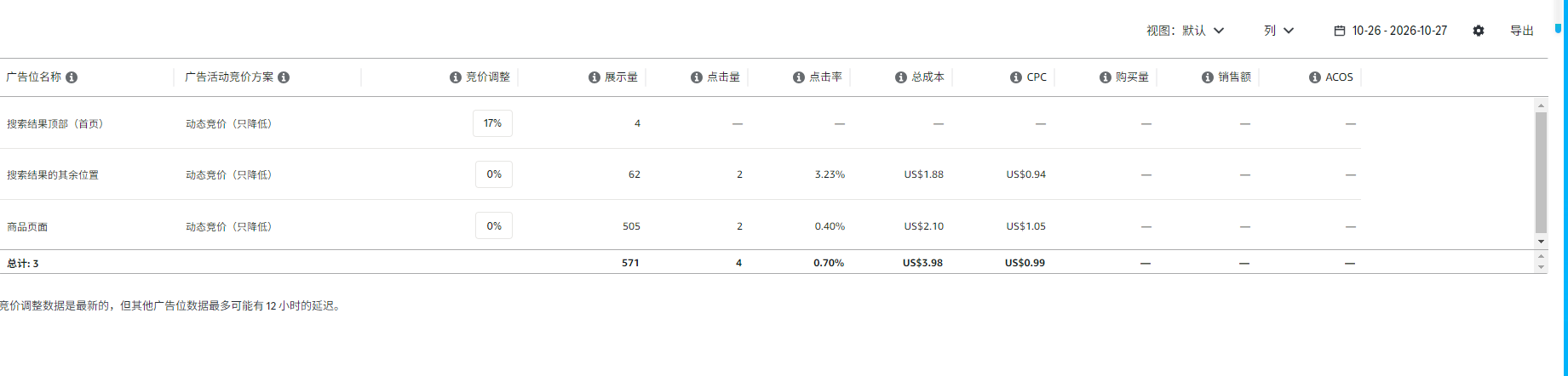This screenshot has height=376, width=1568.
Task: Click US$1.88 total cost cell
Action: [x=923, y=174]
